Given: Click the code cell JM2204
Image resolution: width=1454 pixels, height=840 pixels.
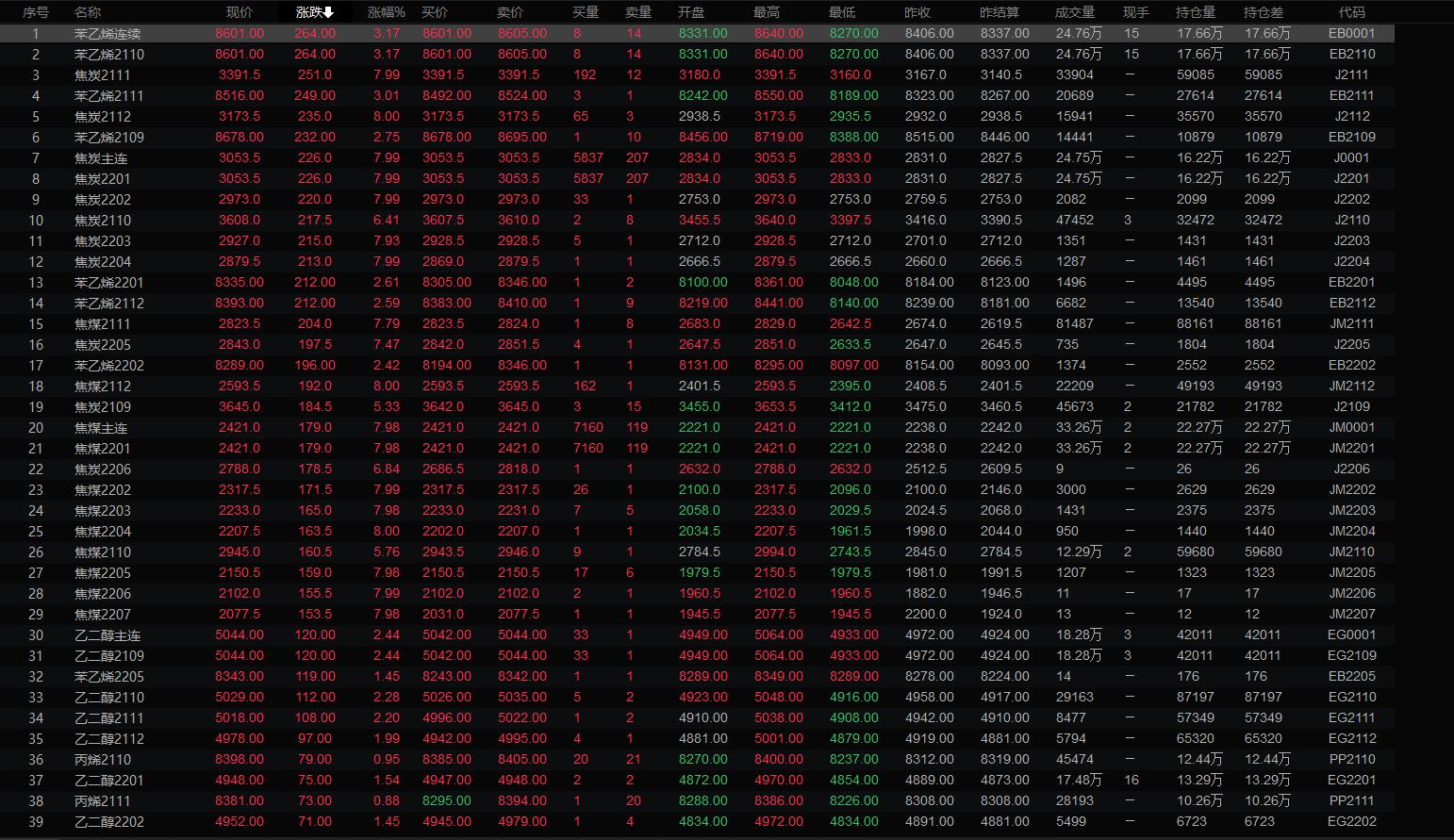Looking at the screenshot, I should (x=1352, y=531).
